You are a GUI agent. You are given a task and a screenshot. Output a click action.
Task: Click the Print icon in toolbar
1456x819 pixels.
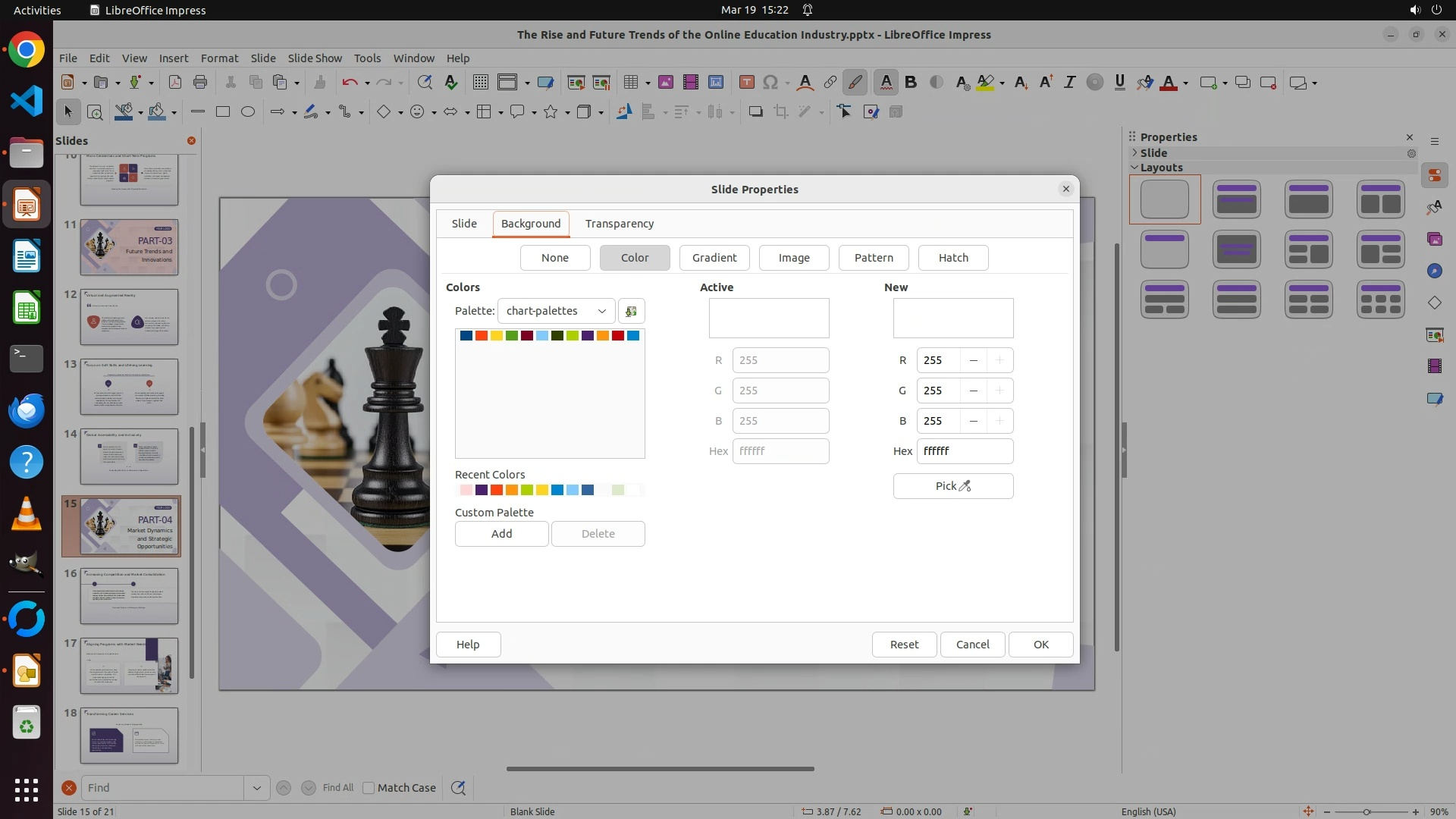(200, 83)
